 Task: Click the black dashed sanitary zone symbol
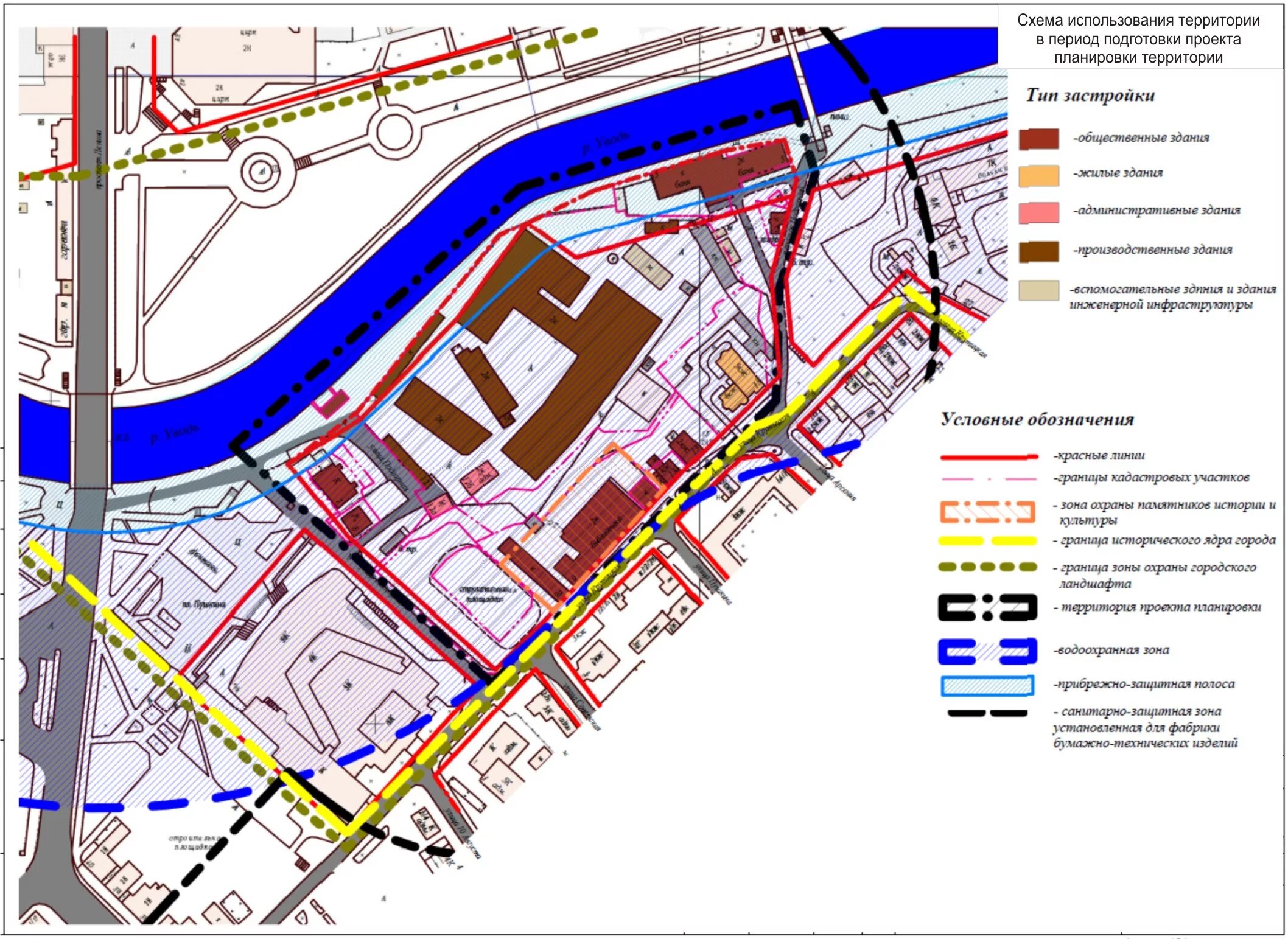pyautogui.click(x=987, y=713)
